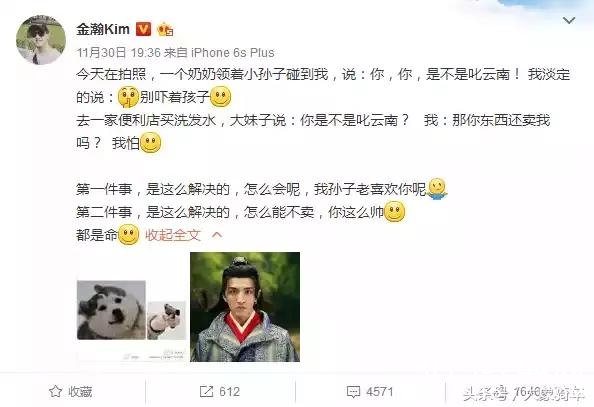Click the 4571 comment count
This screenshot has height=407, width=594.
pyautogui.click(x=380, y=392)
